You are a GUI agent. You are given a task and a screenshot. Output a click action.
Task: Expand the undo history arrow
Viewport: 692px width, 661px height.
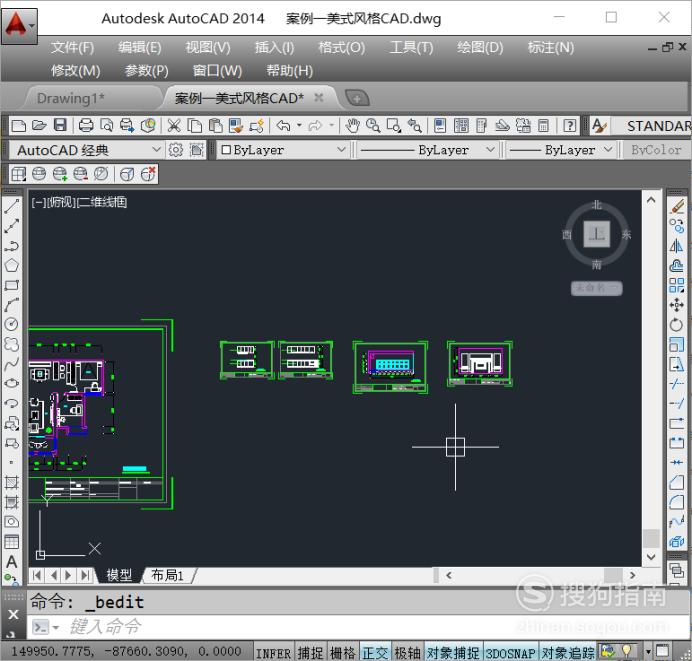click(299, 126)
